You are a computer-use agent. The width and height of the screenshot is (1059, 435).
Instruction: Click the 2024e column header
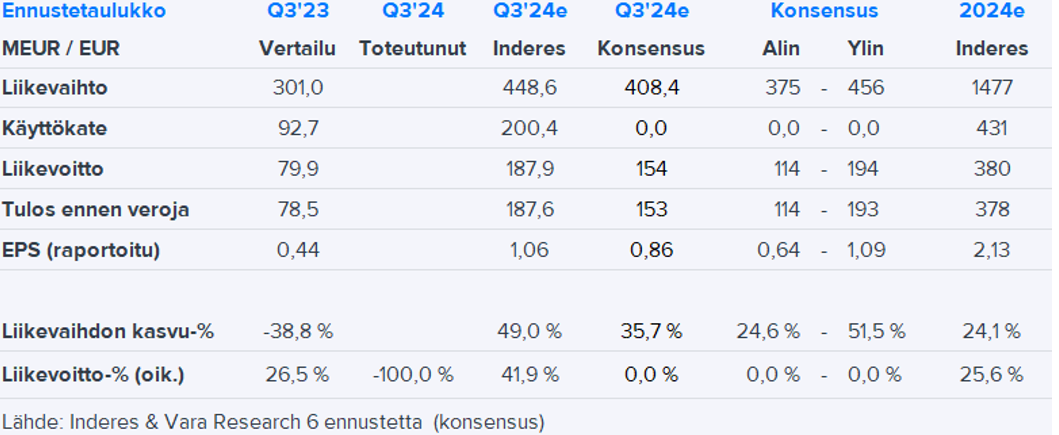click(991, 12)
